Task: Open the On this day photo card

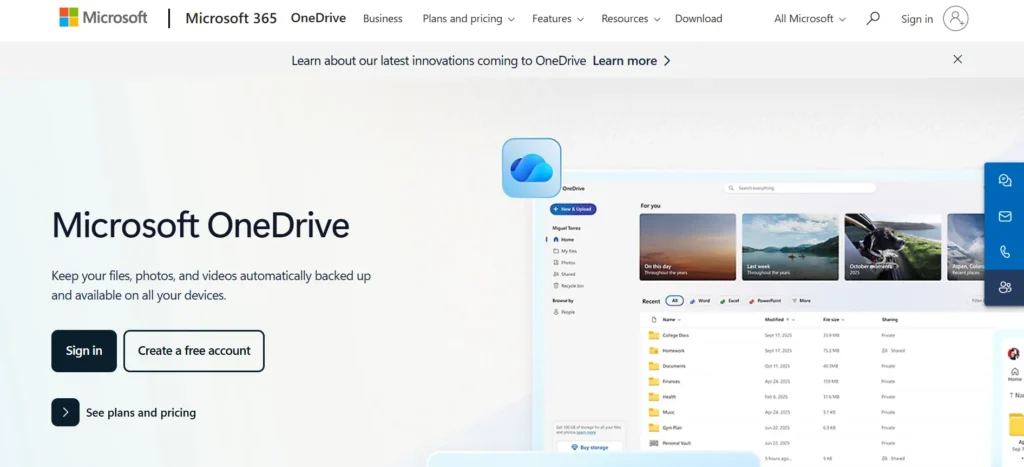Action: point(688,247)
